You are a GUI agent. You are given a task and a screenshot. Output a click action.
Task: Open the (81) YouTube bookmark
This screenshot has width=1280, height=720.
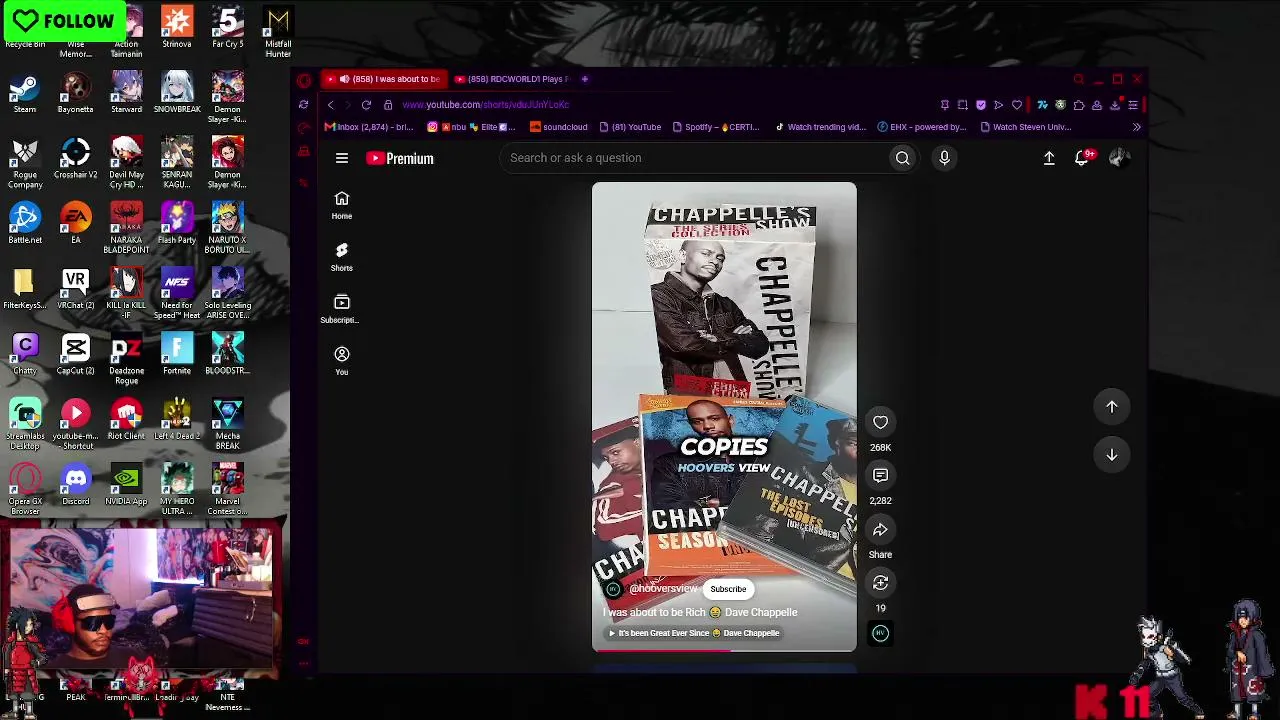point(629,127)
